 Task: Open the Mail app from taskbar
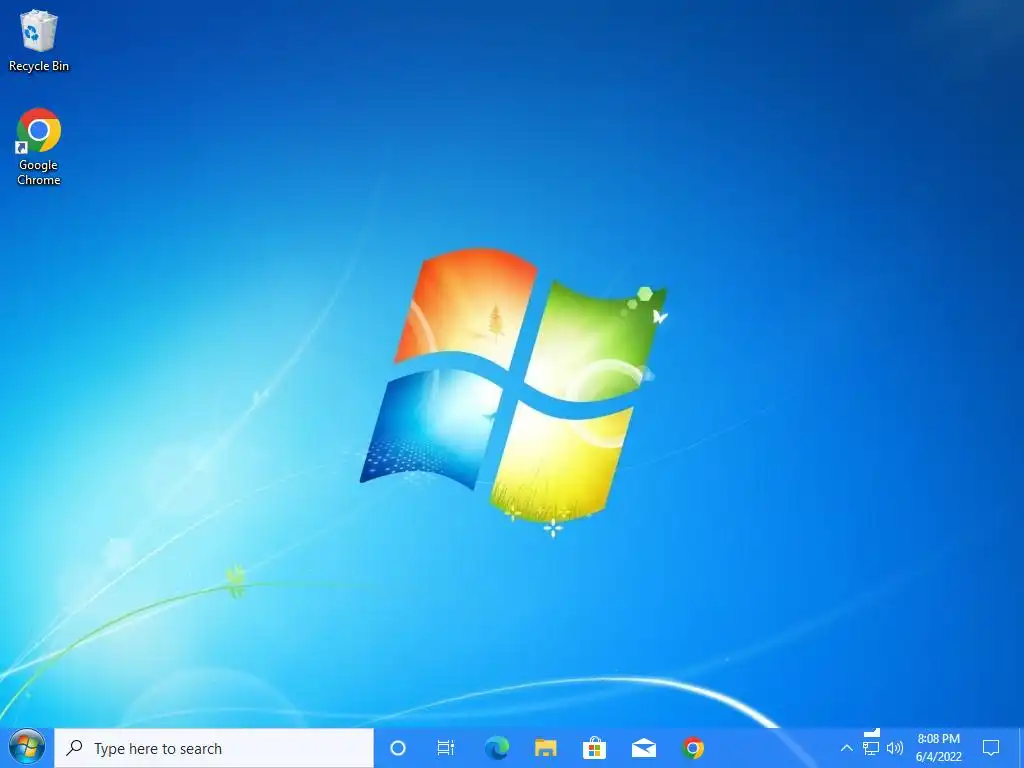(x=643, y=748)
